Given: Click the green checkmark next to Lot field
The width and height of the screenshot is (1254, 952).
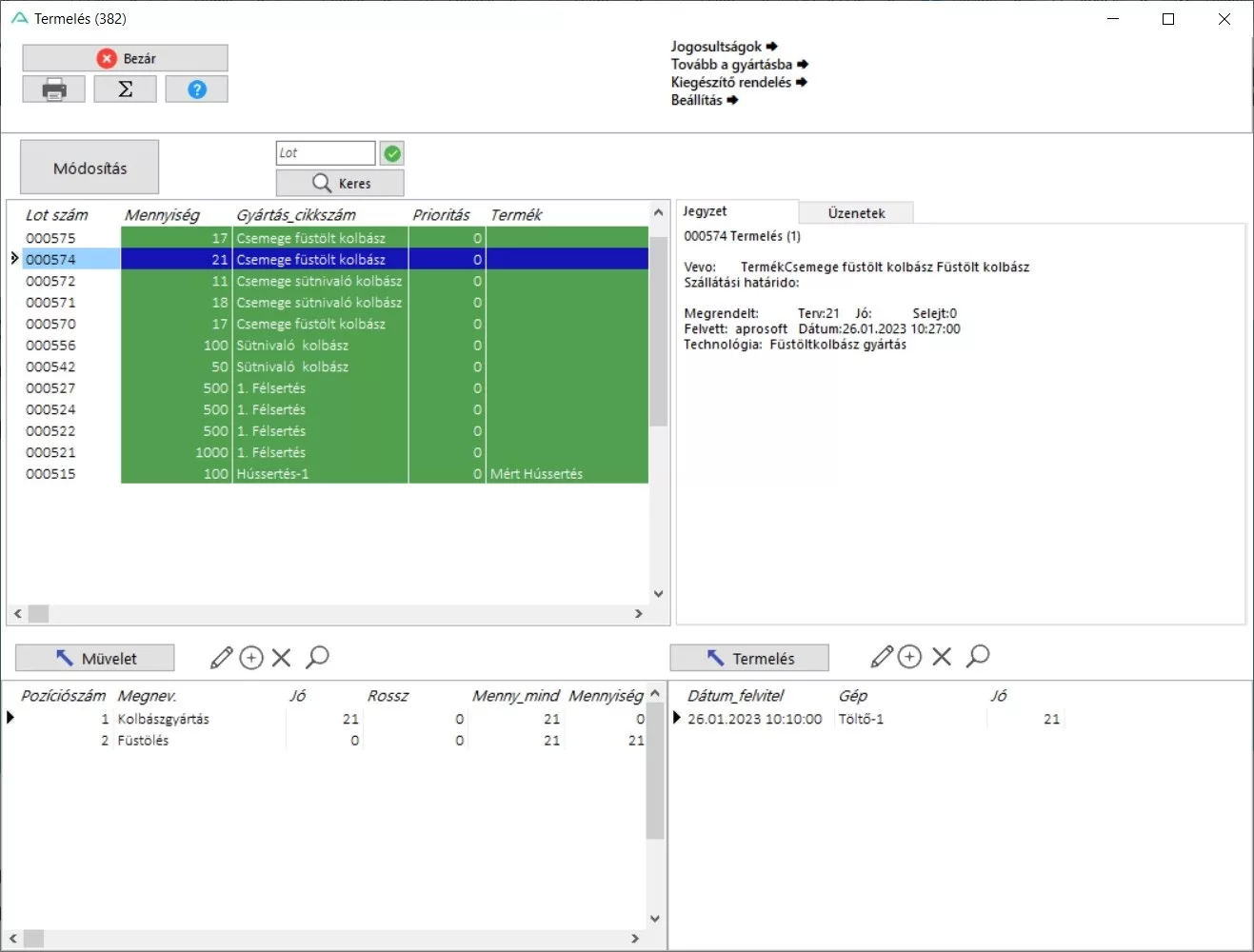Looking at the screenshot, I should 392,153.
